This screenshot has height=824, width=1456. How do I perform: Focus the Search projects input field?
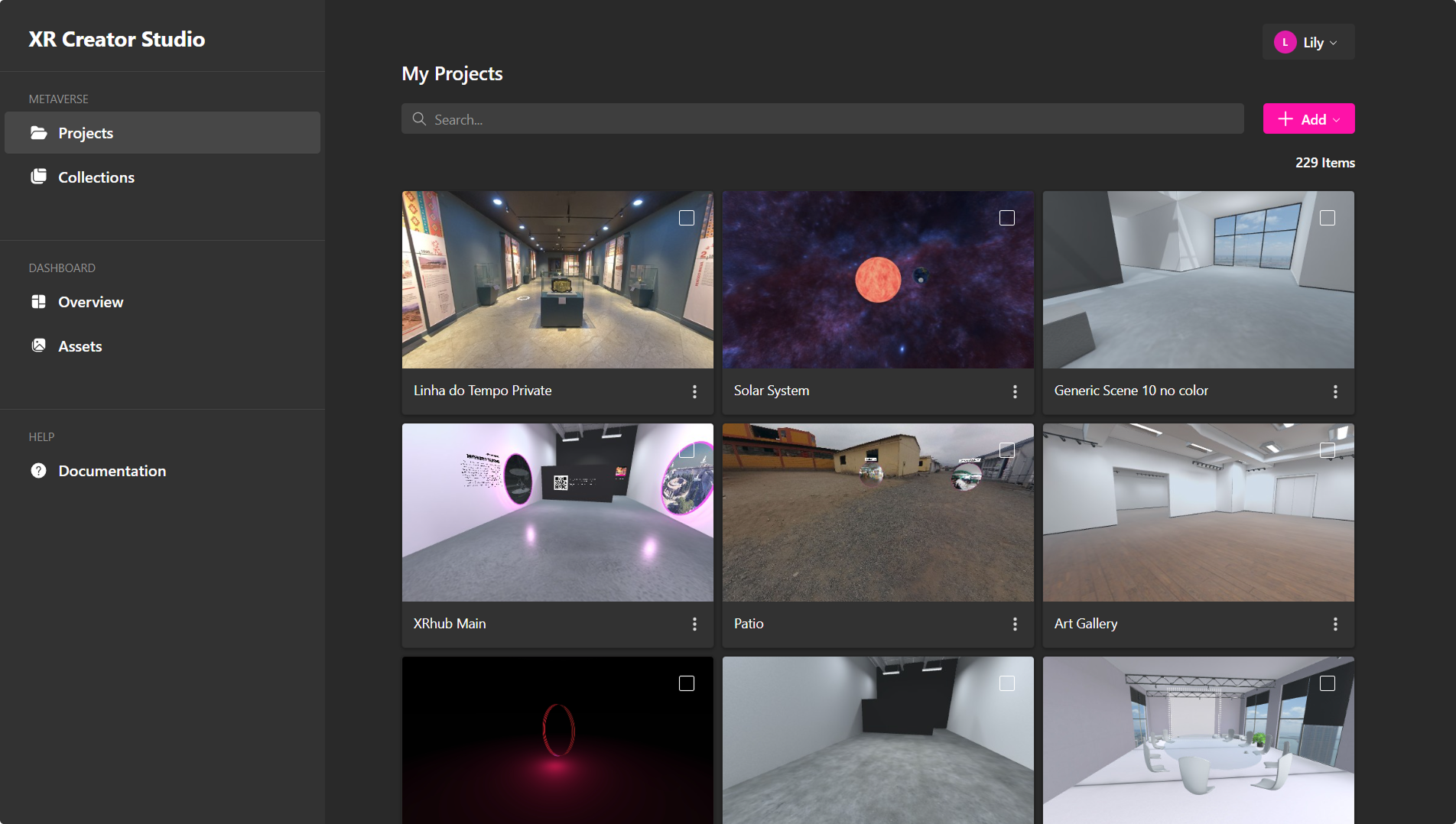point(823,119)
